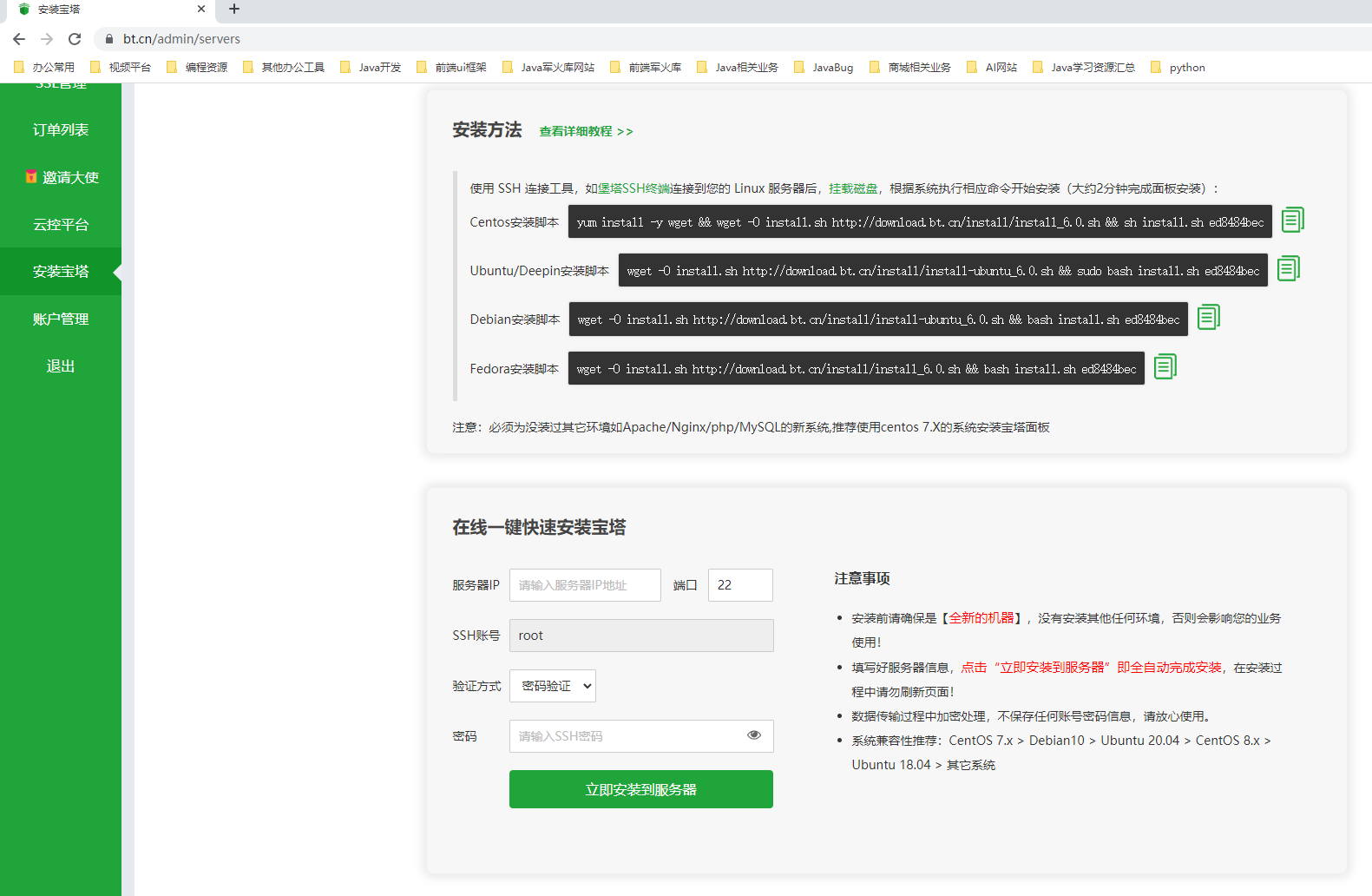Click the Debian wget command text
This screenshot has height=896, width=1372.
point(878,319)
